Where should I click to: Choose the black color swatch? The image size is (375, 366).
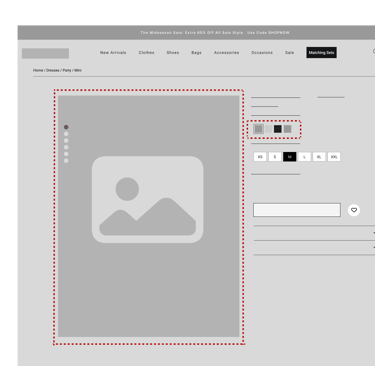click(x=278, y=129)
